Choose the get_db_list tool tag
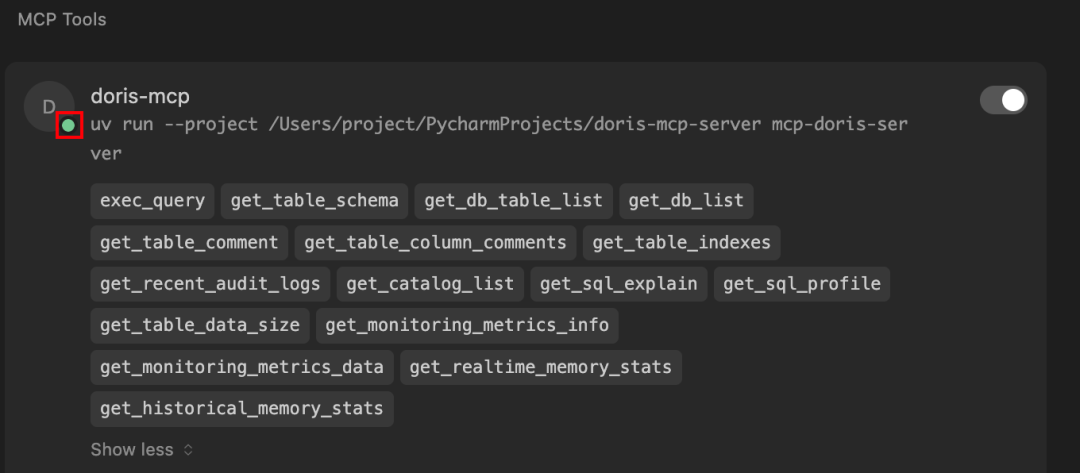This screenshot has width=1080, height=473. 686,201
